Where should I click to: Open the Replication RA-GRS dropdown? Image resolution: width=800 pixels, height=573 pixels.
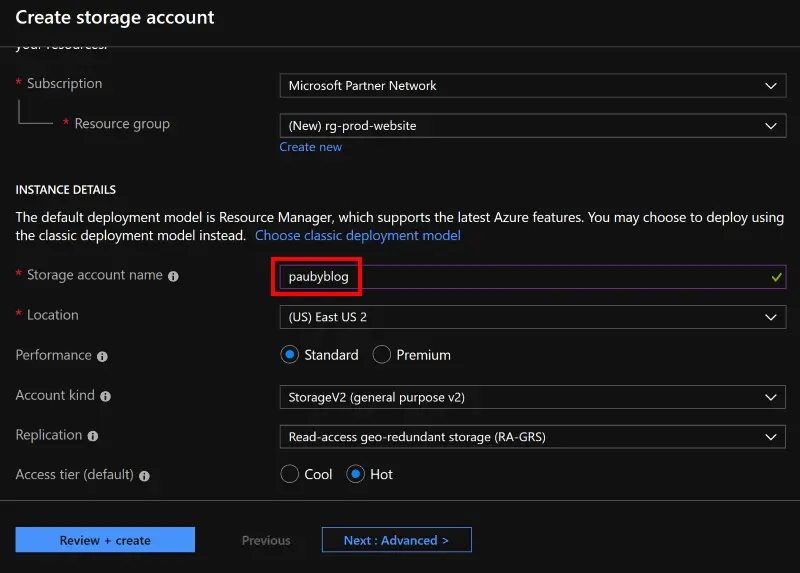click(533, 437)
